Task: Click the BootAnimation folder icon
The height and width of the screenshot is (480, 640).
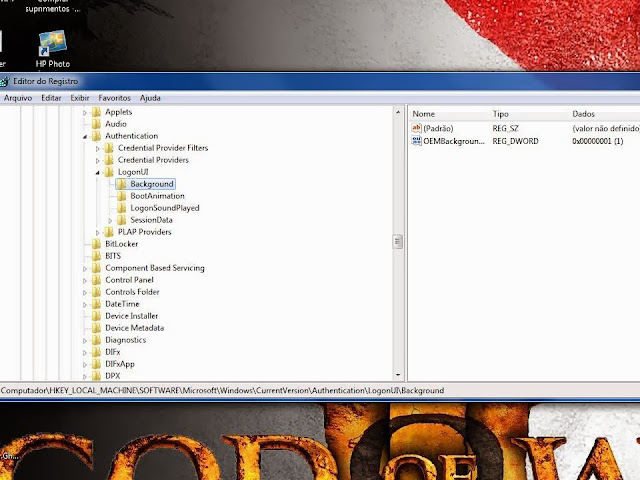Action: point(121,196)
